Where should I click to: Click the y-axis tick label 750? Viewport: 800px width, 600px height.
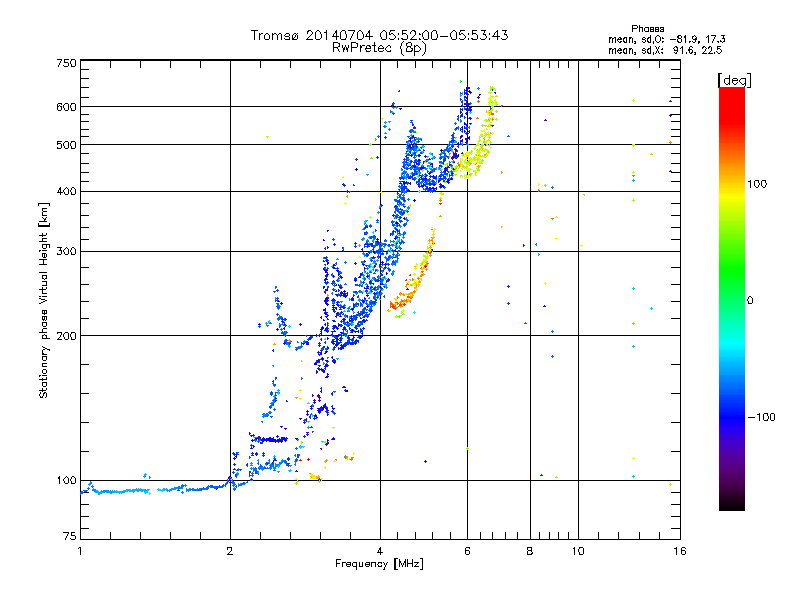coord(67,63)
